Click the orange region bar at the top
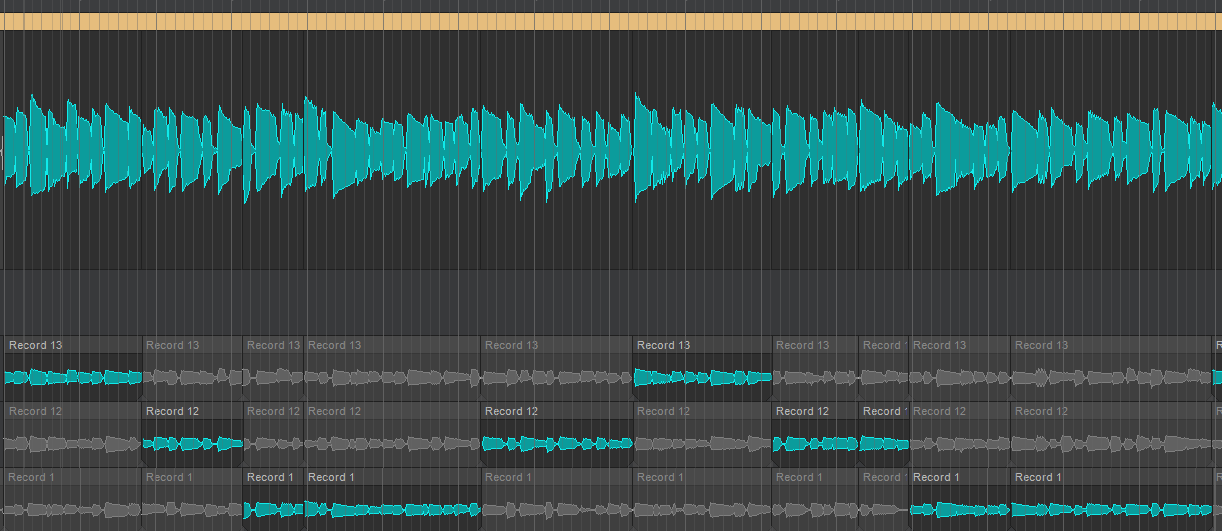1222x531 pixels. (x=611, y=21)
